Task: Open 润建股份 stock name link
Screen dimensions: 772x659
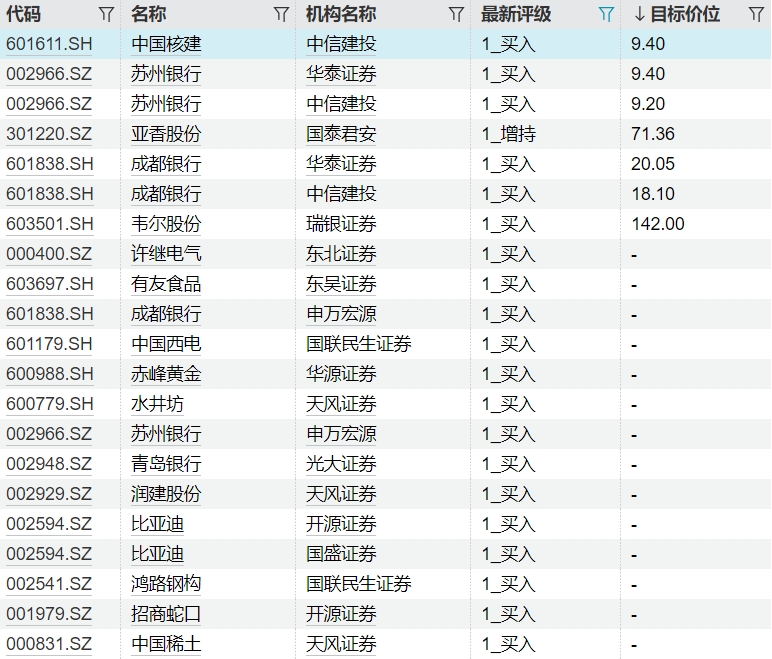Action: click(x=166, y=494)
